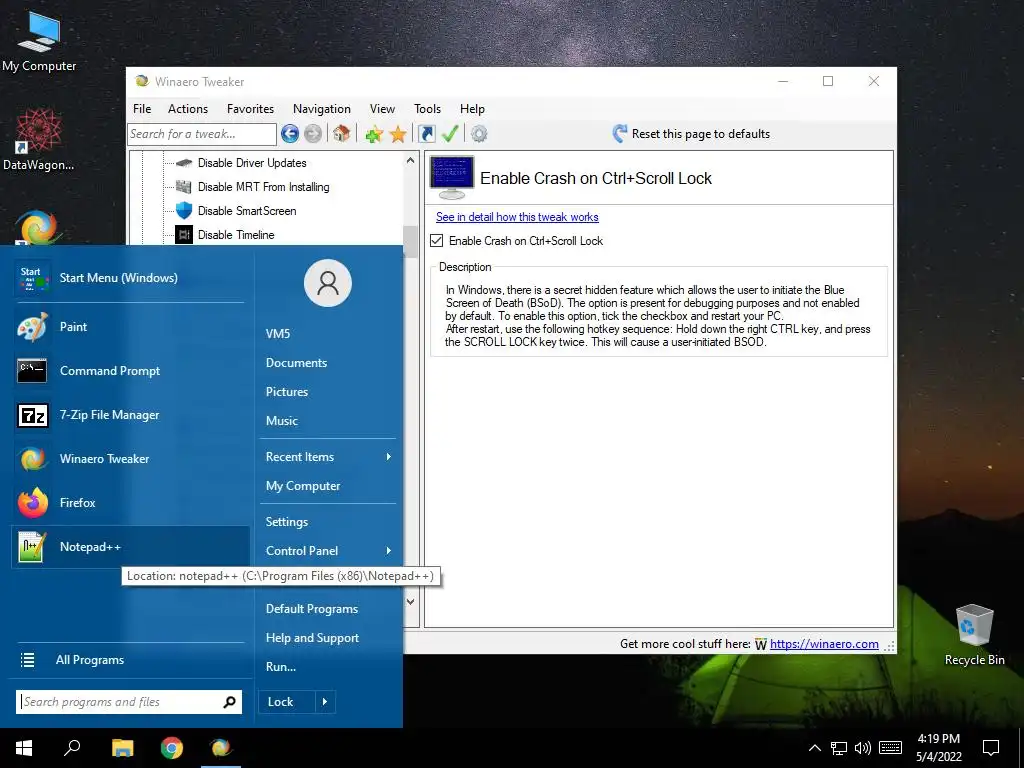
Task: Open Help and Support
Action: (328, 638)
